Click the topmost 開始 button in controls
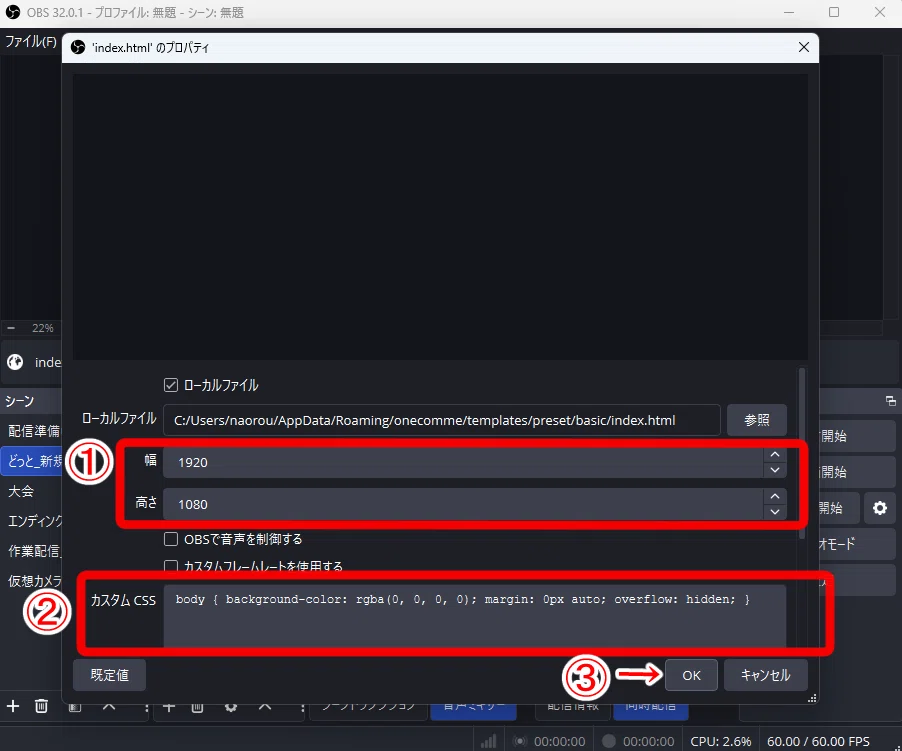This screenshot has width=902, height=751. [x=857, y=436]
